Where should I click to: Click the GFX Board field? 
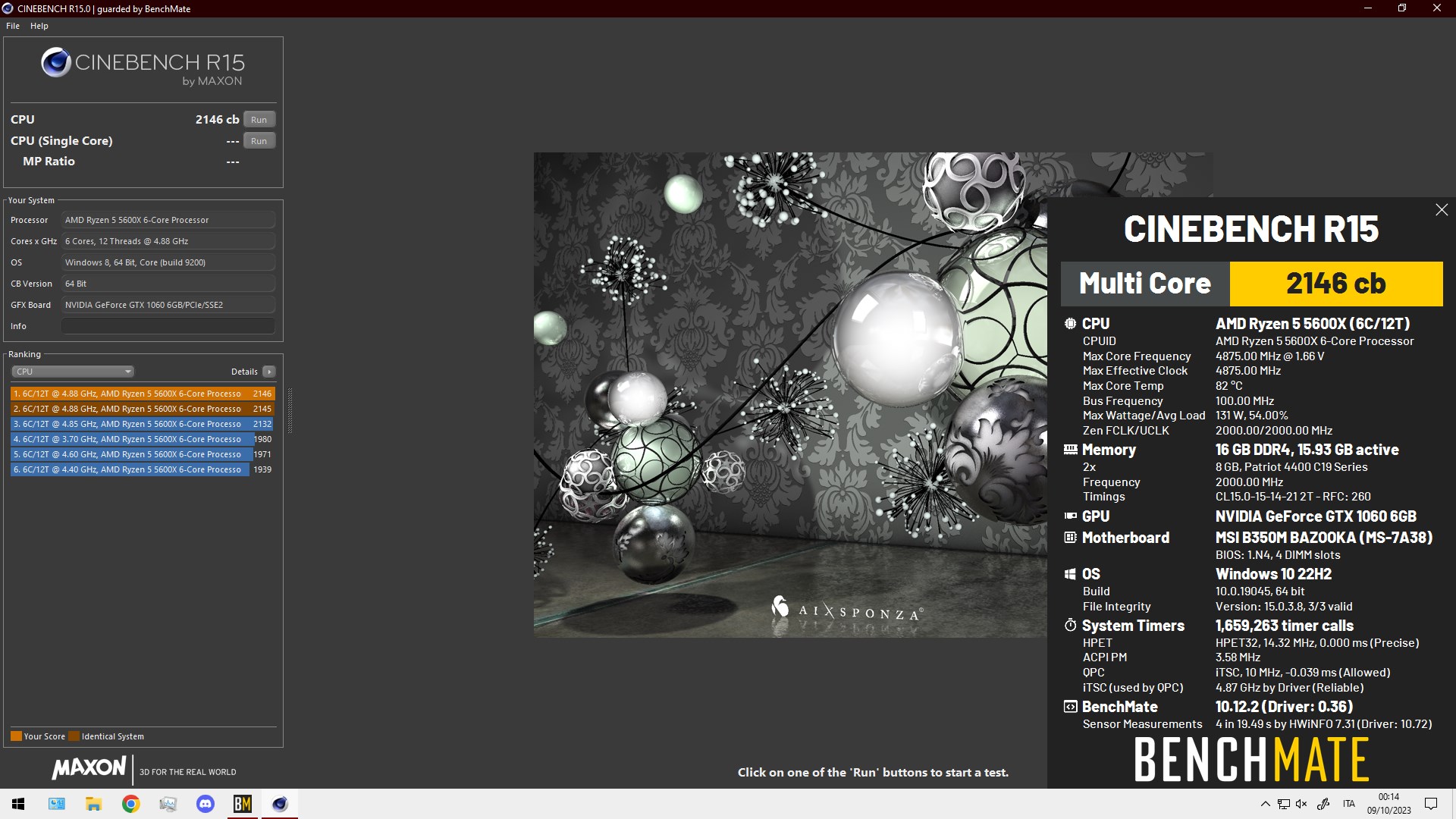tap(168, 305)
